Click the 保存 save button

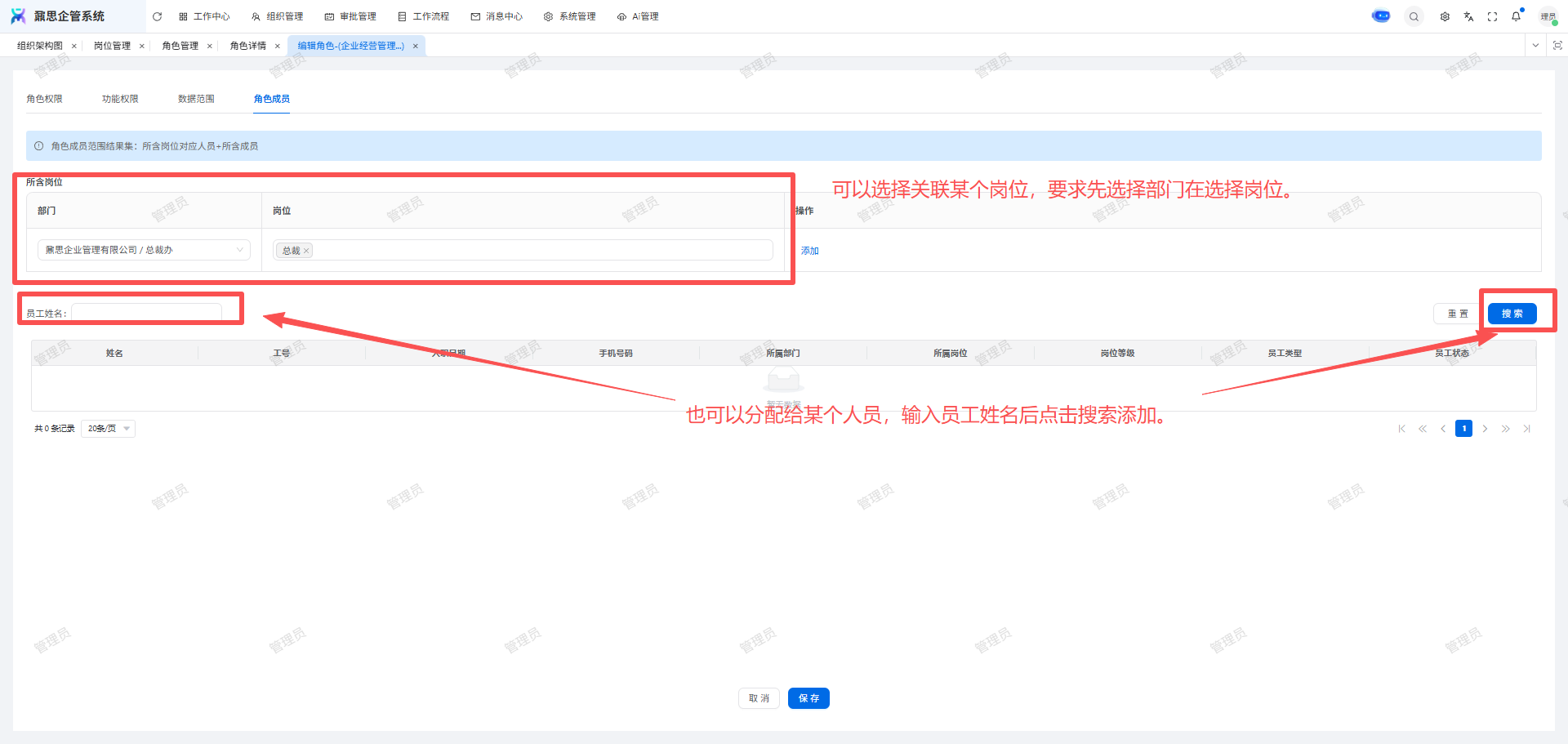(808, 698)
